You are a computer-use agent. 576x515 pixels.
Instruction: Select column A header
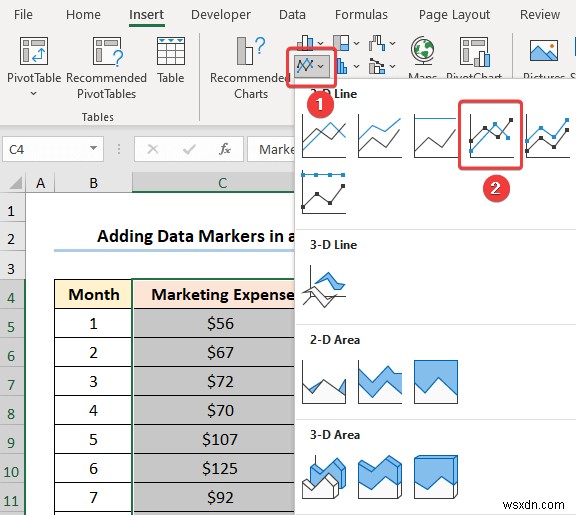coord(40,183)
